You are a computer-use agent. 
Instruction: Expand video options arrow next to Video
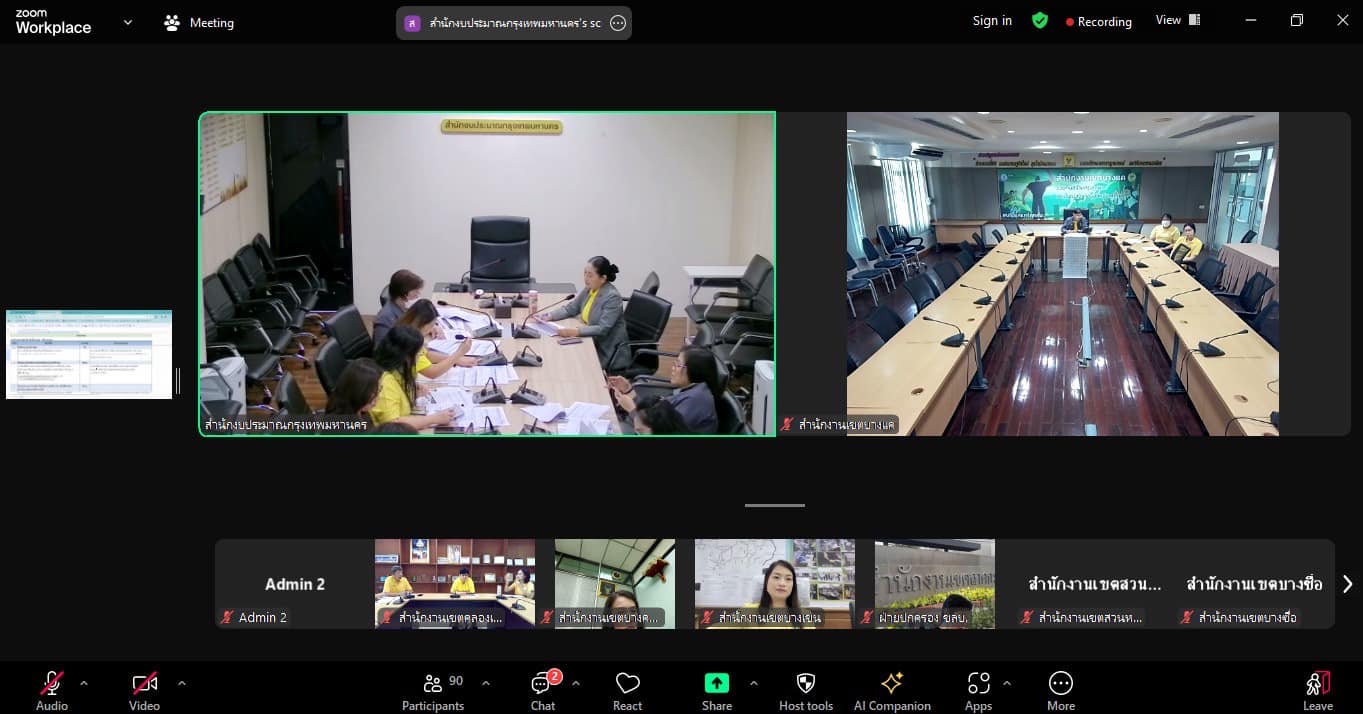(x=181, y=683)
